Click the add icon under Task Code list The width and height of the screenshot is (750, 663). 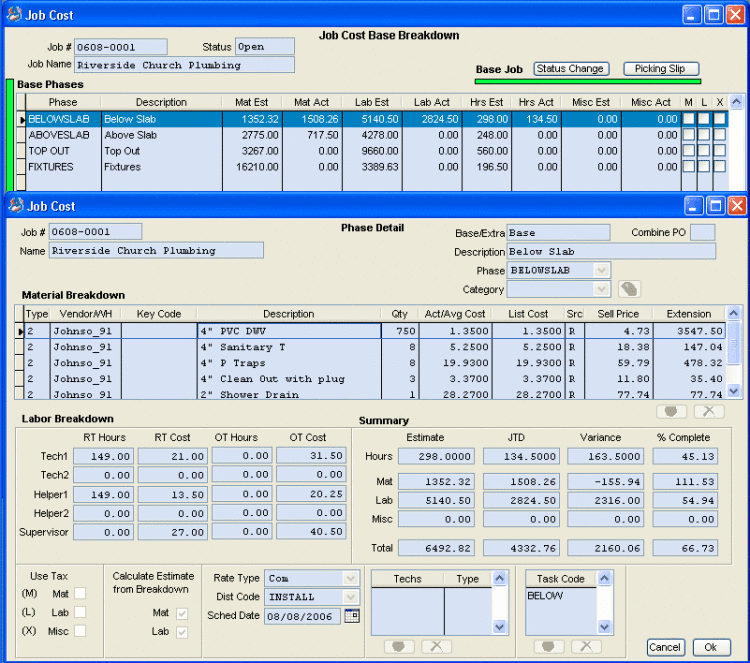(x=548, y=646)
